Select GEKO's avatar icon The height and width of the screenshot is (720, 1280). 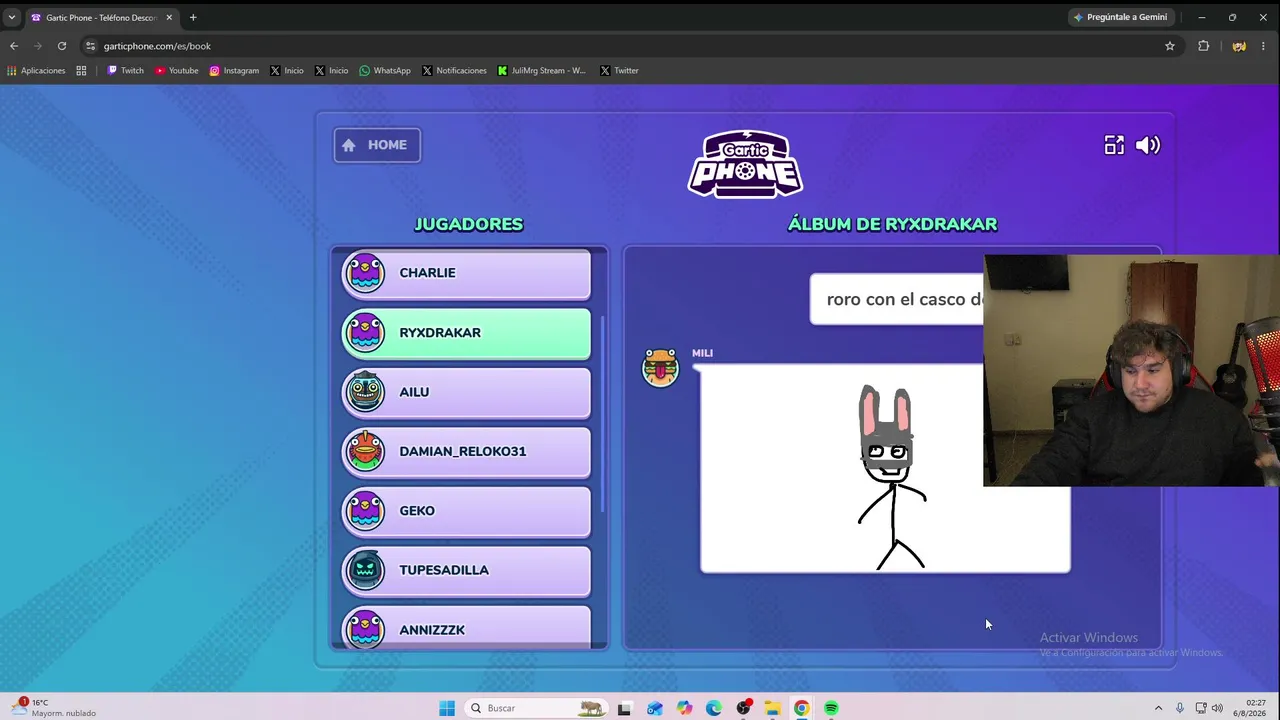(x=365, y=511)
